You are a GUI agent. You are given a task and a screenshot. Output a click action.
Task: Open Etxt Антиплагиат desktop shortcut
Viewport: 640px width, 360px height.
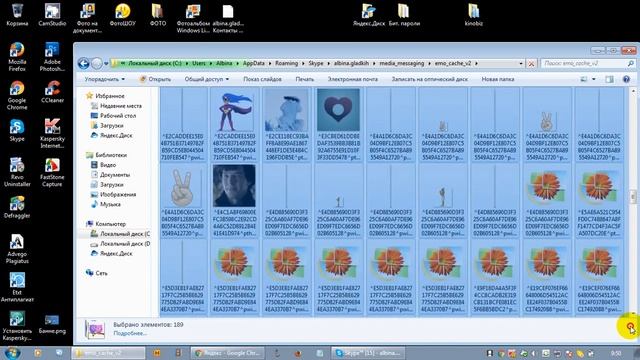click(17, 287)
